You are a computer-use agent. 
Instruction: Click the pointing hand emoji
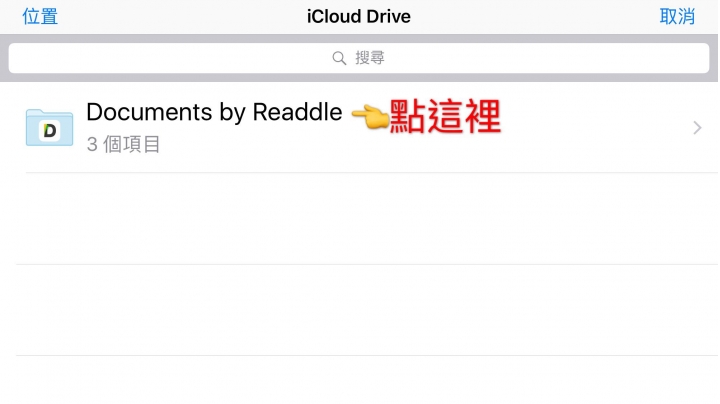[x=370, y=117]
